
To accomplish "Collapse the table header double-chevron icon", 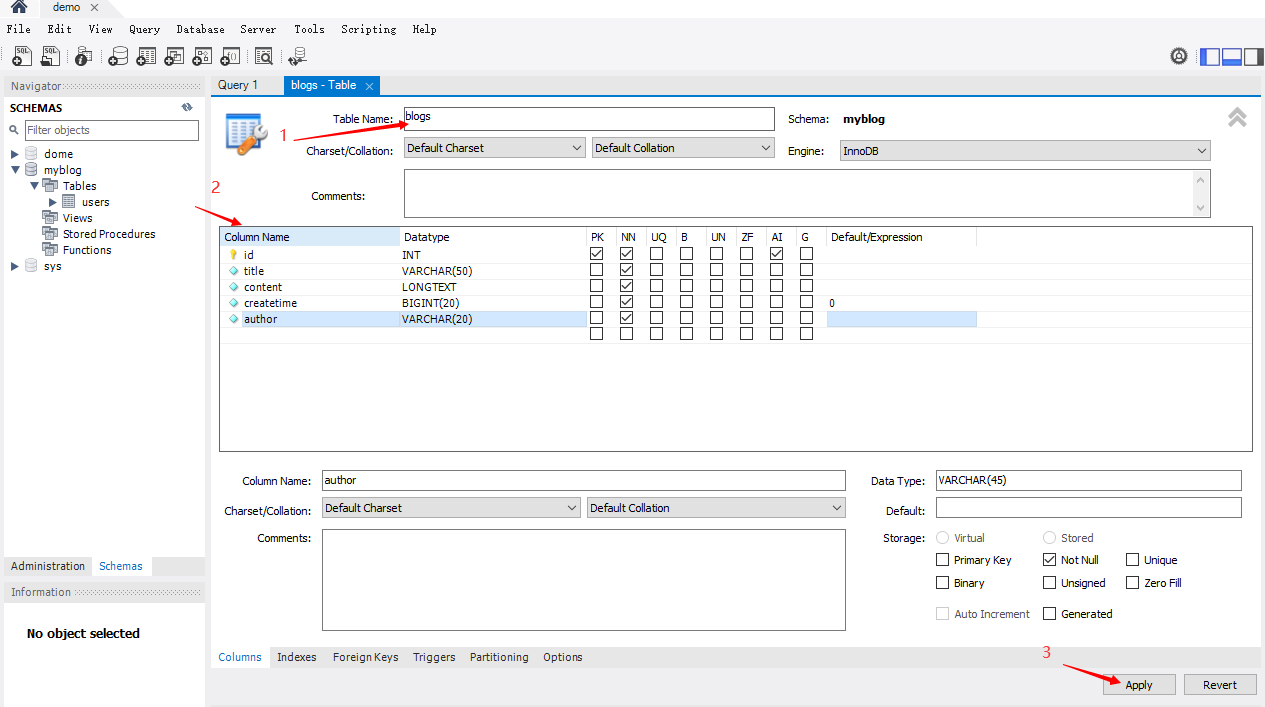I will point(1237,118).
